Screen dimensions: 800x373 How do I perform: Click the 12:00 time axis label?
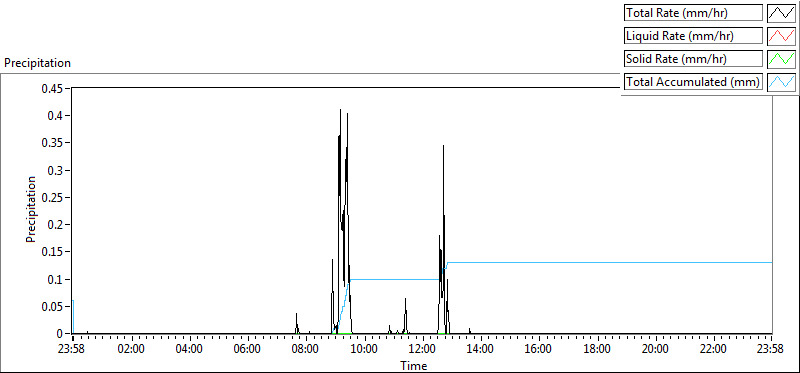pyautogui.click(x=422, y=350)
